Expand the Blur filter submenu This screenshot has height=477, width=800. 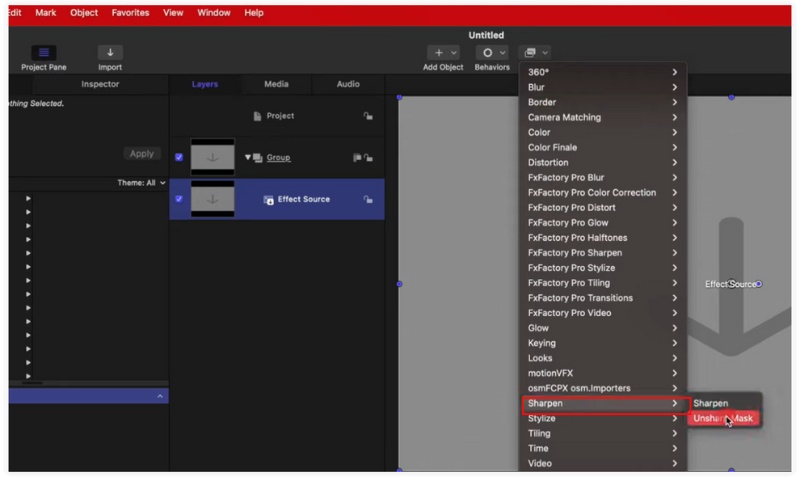point(600,87)
